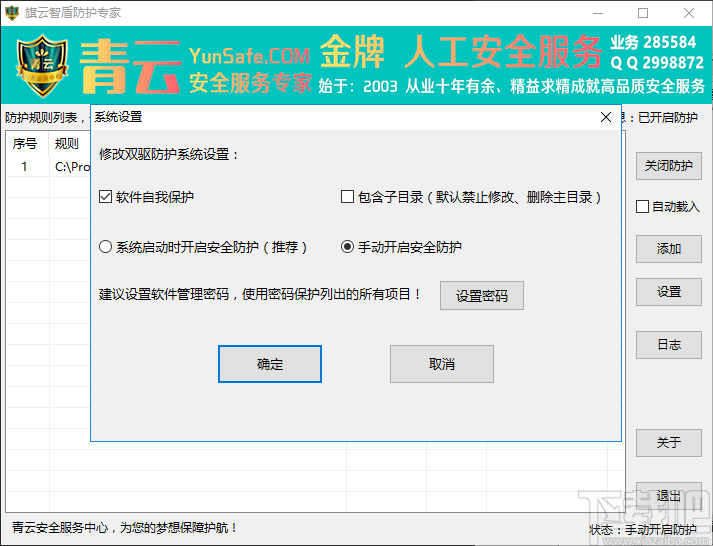Viewport: 713px width, 546px height.
Task: Confirm settings with 确定 button
Action: tap(270, 364)
